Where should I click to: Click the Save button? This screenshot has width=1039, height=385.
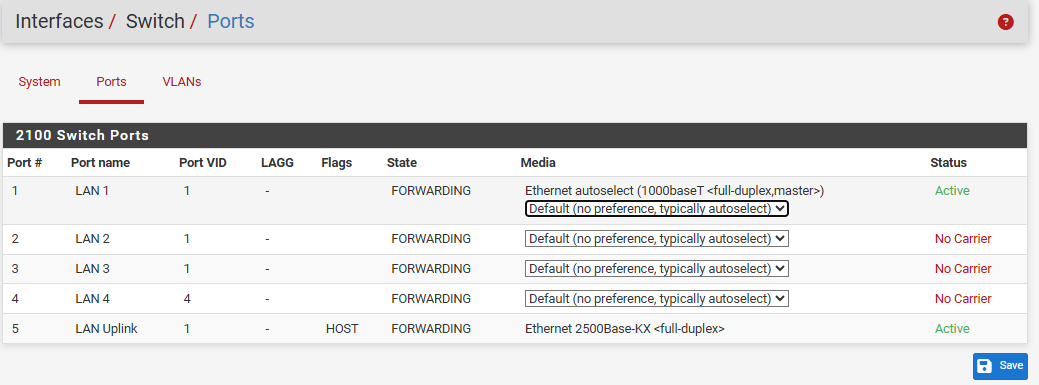[x=1000, y=366]
